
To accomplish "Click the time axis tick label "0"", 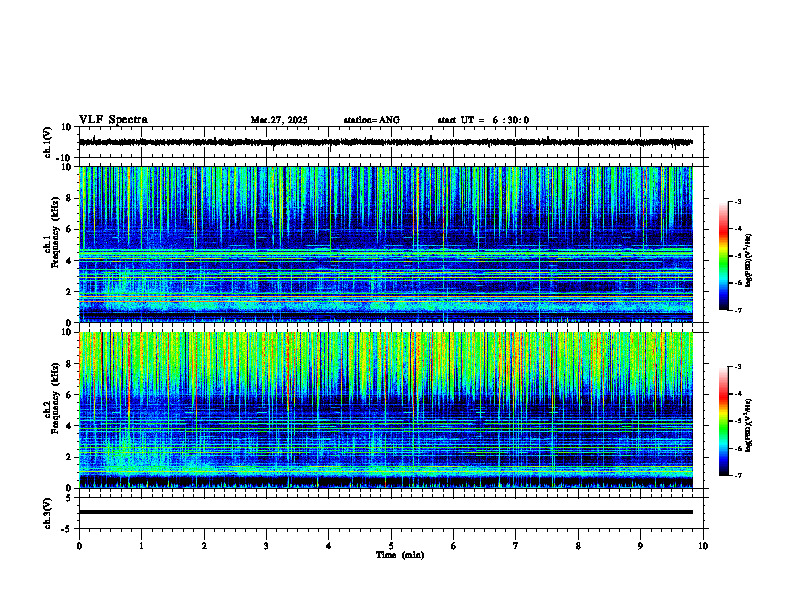I will (79, 546).
